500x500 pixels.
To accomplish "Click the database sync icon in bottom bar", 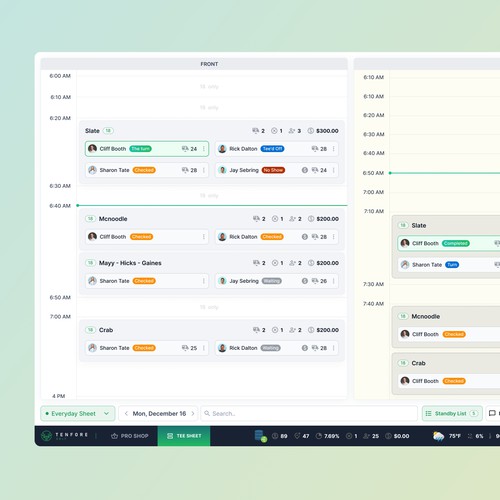I will (260, 436).
